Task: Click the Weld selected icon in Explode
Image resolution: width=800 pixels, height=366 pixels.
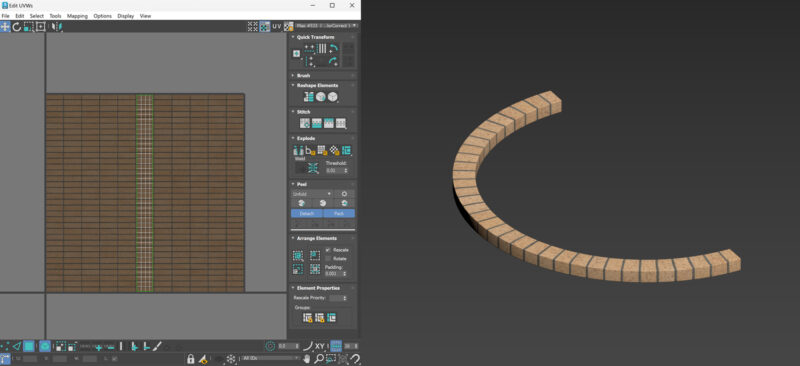Action: point(313,168)
